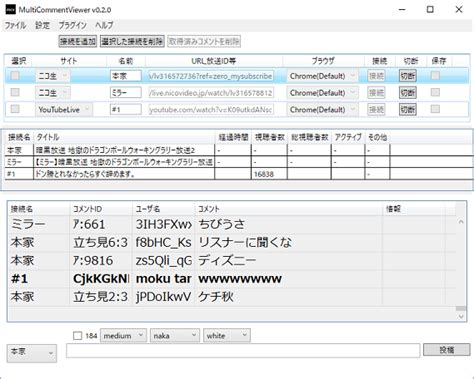Open the white color dropdown
The width and height of the screenshot is (474, 379).
coord(227,335)
